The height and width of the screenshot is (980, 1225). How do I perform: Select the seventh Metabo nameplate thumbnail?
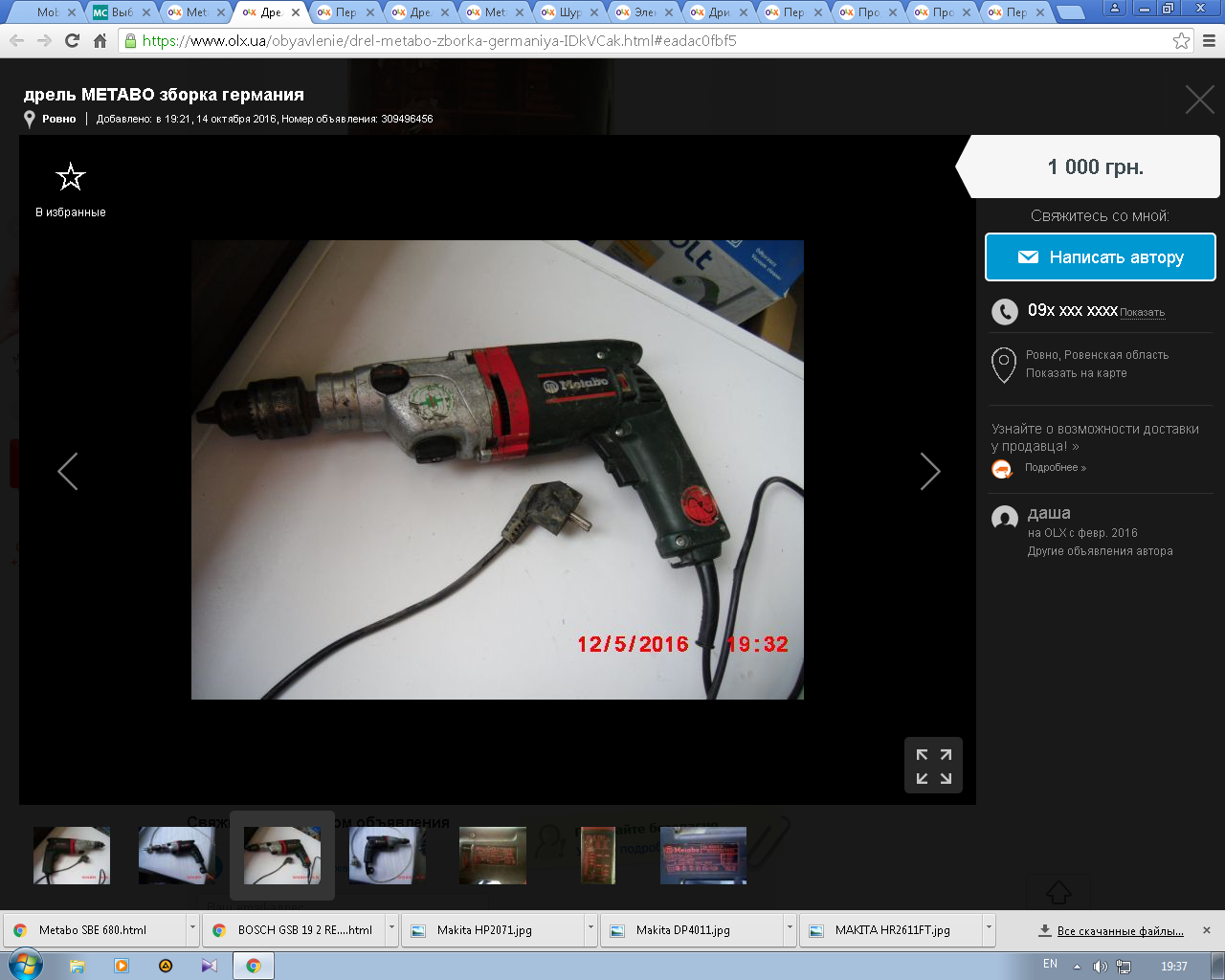click(x=703, y=856)
